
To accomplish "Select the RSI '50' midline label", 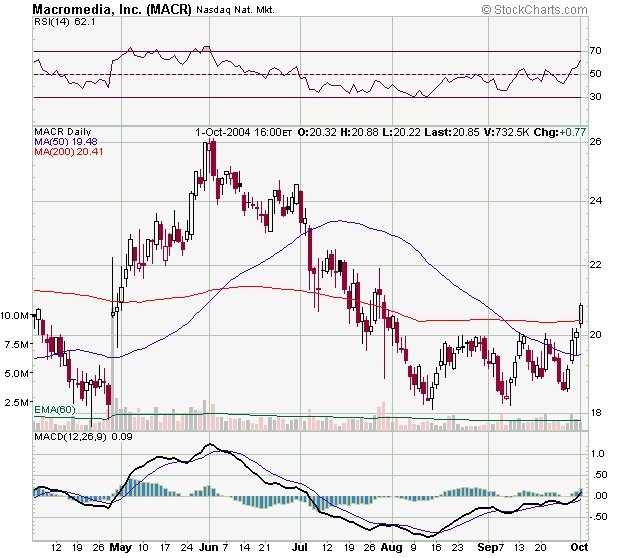I will click(595, 74).
